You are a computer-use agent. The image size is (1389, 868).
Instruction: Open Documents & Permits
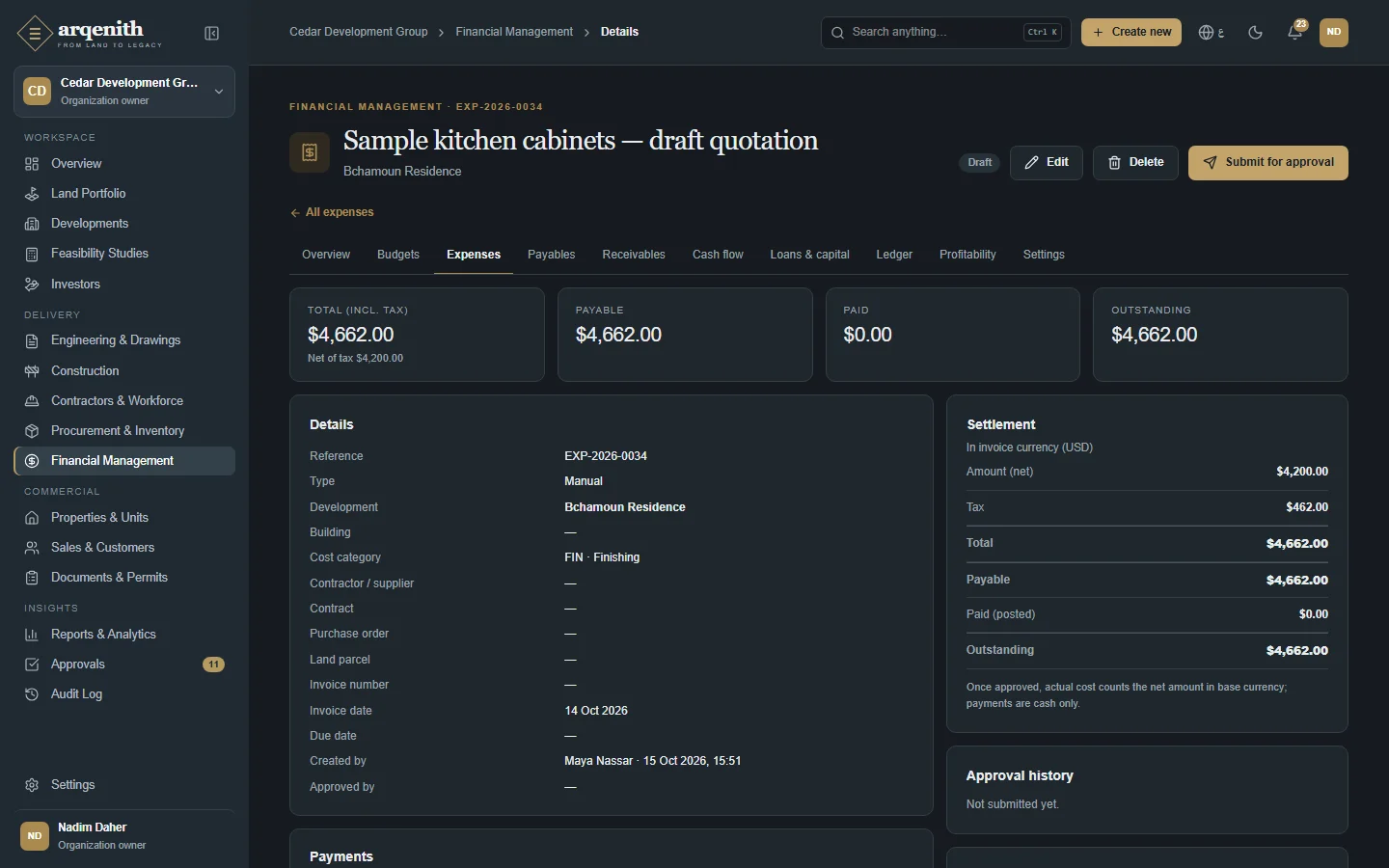coord(124,578)
